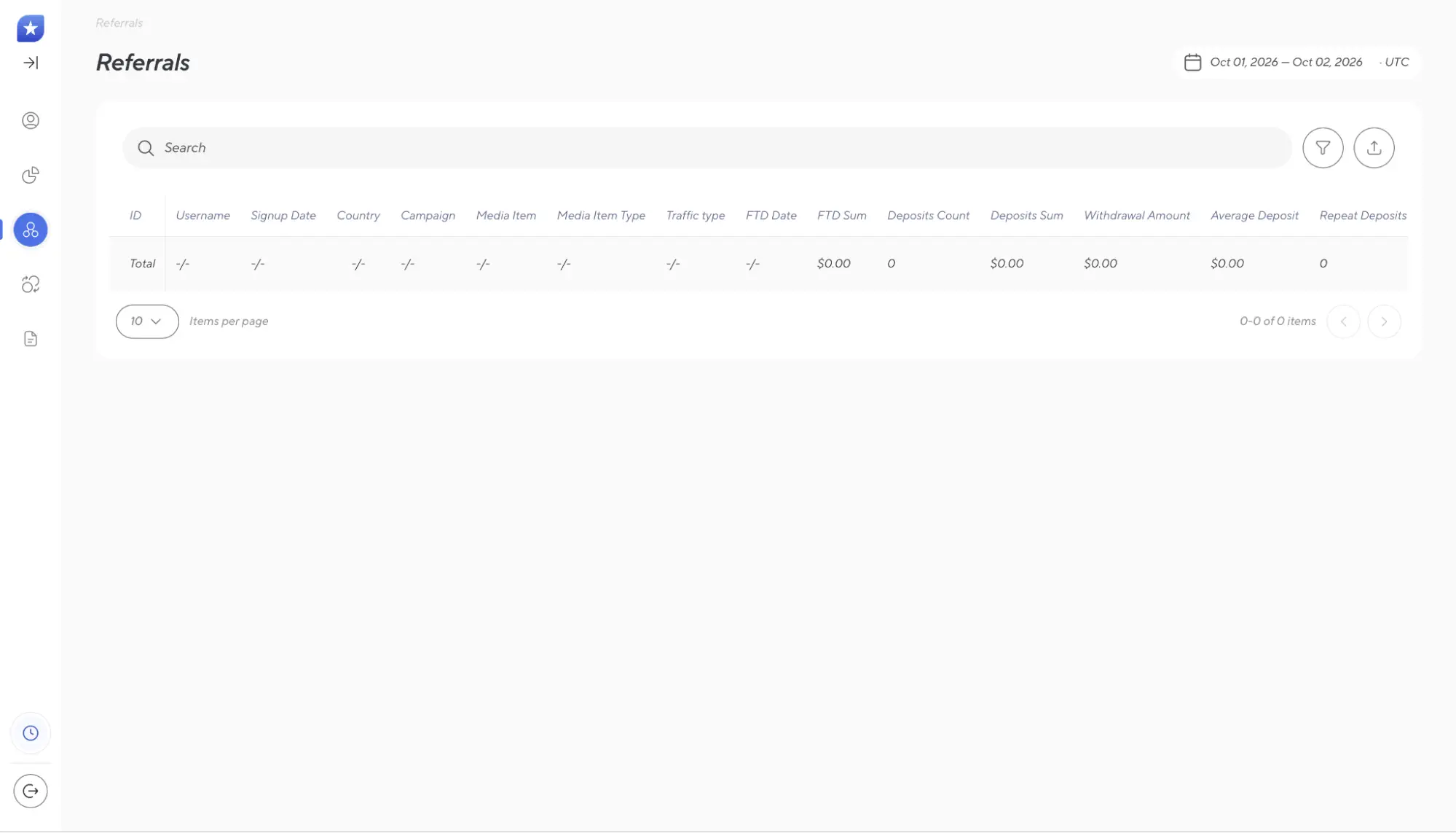Sort by Signup Date column header

(x=283, y=216)
